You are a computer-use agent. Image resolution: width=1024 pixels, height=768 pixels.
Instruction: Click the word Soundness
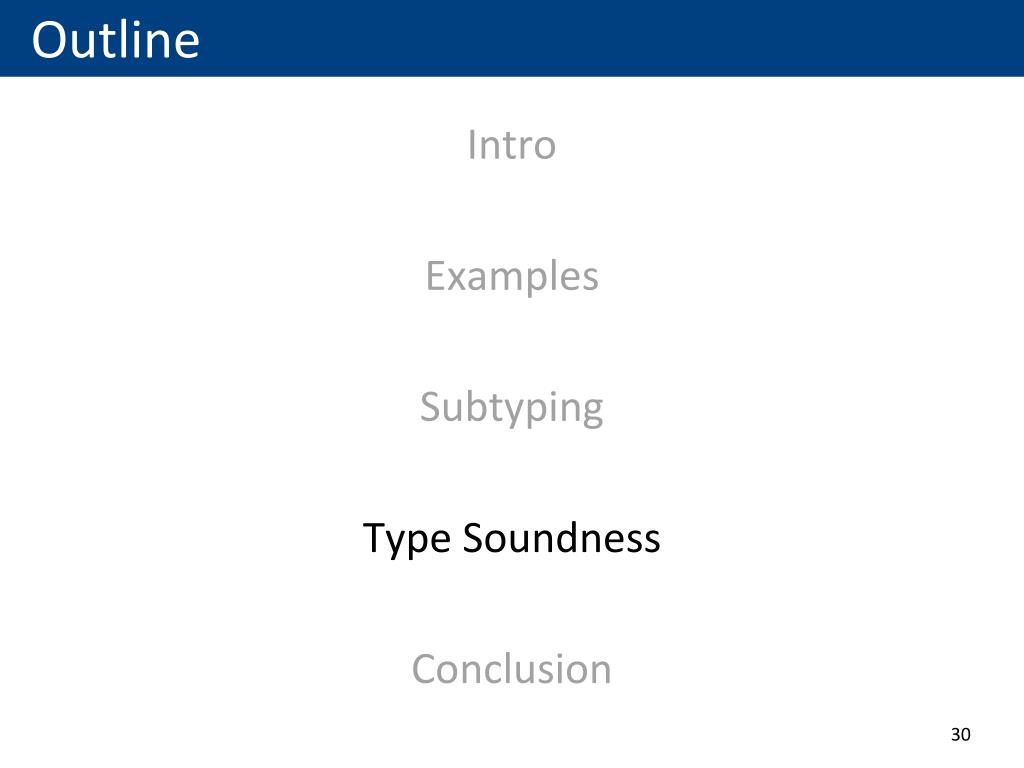click(562, 538)
